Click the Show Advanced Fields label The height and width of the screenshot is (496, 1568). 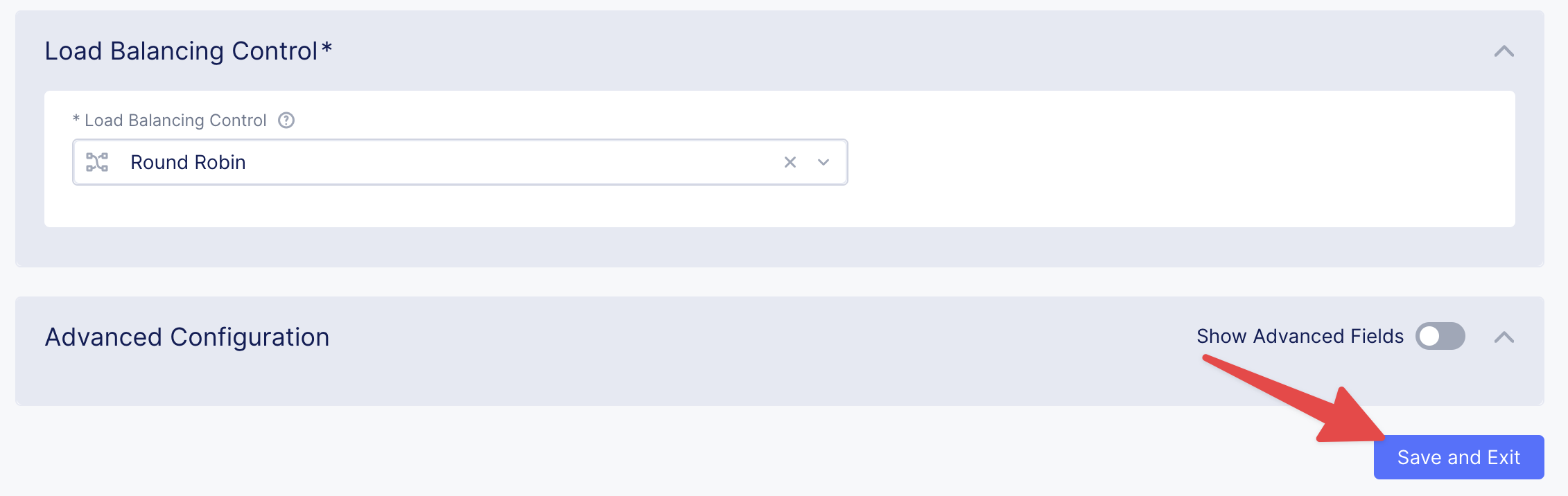1300,337
